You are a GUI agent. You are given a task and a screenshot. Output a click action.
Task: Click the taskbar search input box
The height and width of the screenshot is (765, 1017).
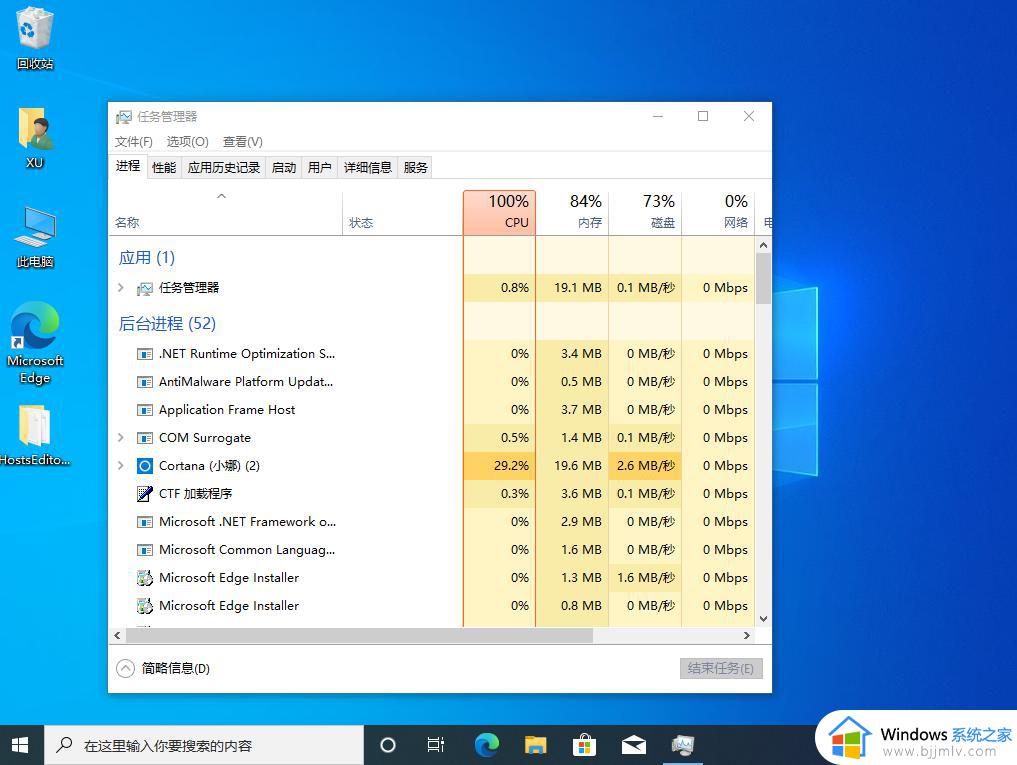(204, 745)
